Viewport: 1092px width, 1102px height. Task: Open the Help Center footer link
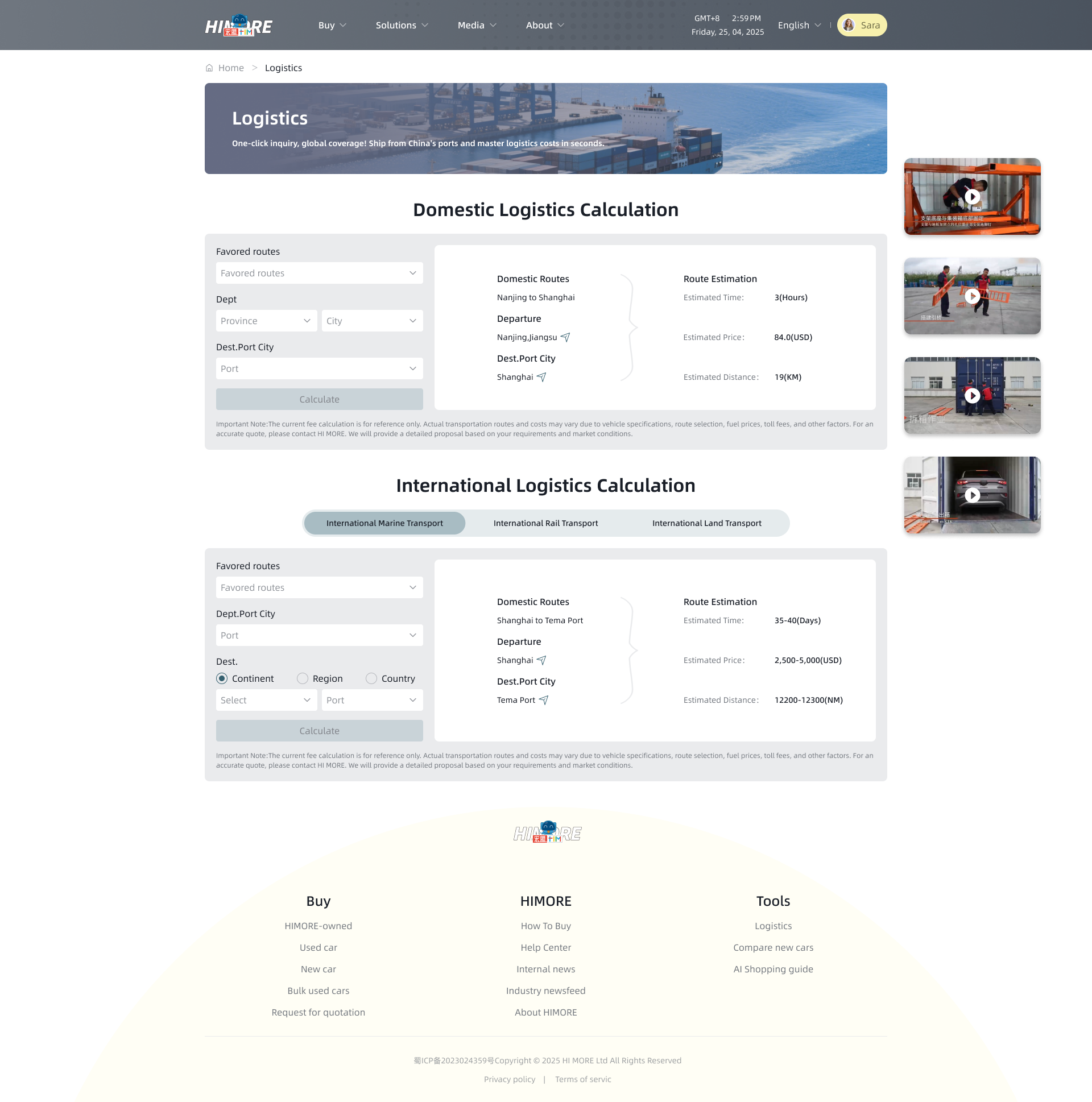pyautogui.click(x=545, y=947)
